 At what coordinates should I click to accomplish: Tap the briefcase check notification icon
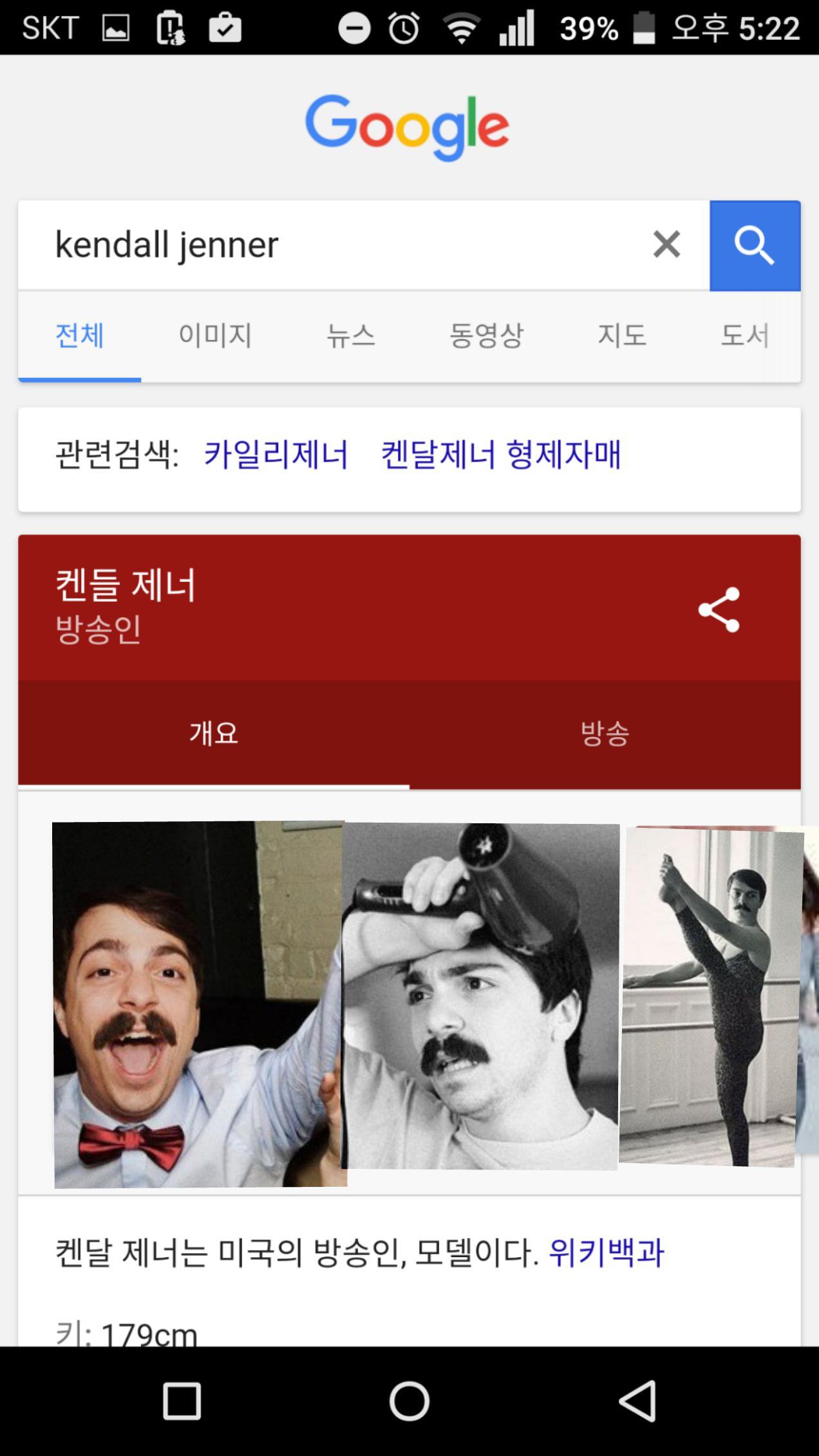tap(225, 28)
